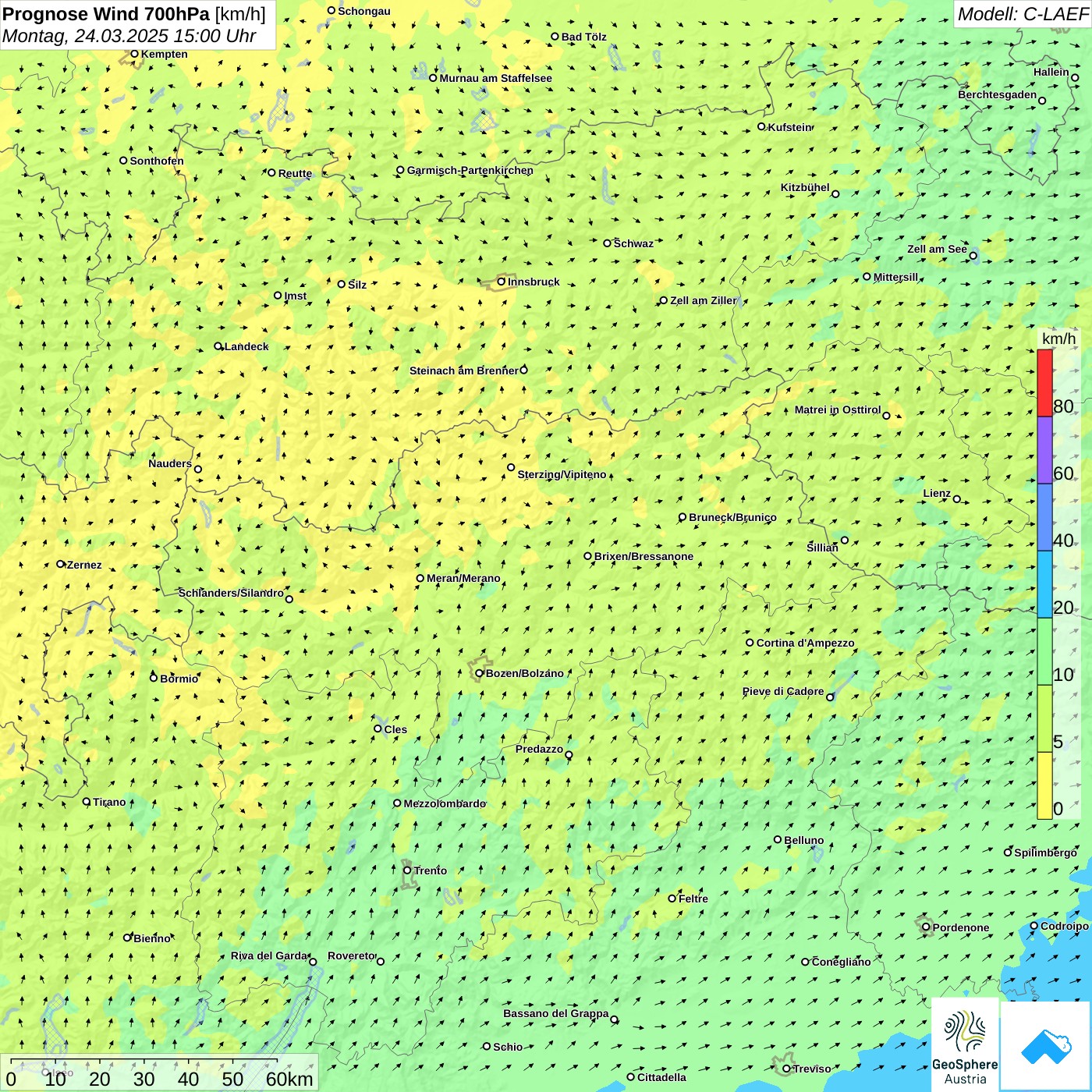Click the Bozen/Bolzano city marker
Image resolution: width=1092 pixels, height=1092 pixels.
(x=480, y=673)
